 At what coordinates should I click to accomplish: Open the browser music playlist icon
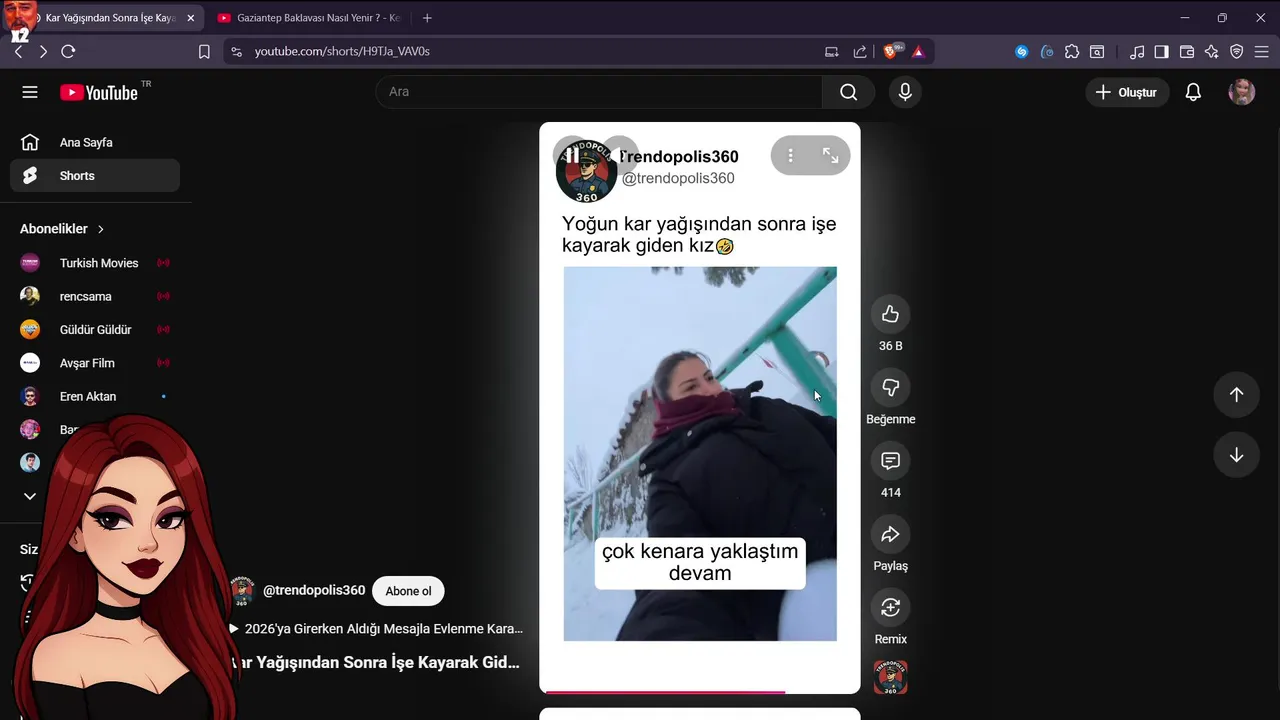click(x=1137, y=51)
